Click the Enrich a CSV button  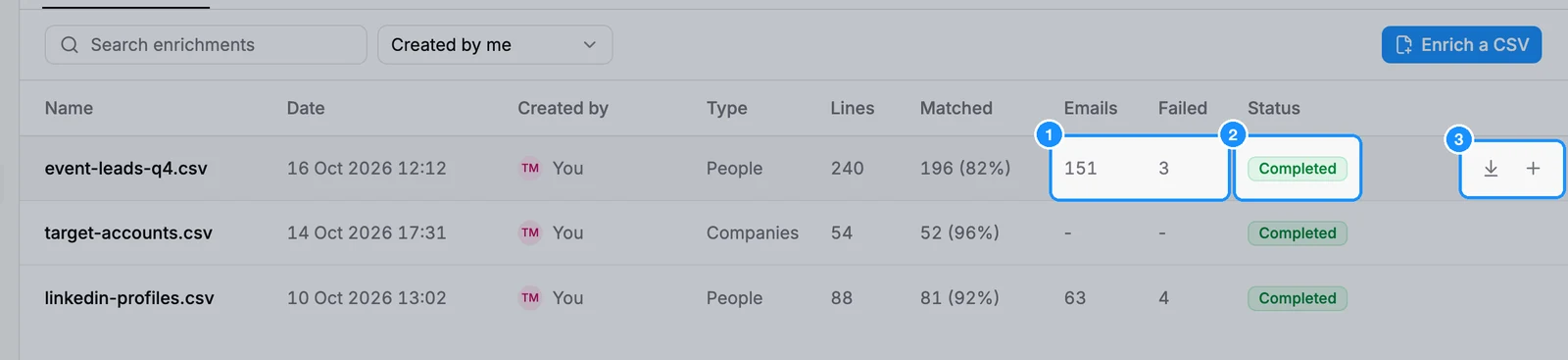(1461, 45)
